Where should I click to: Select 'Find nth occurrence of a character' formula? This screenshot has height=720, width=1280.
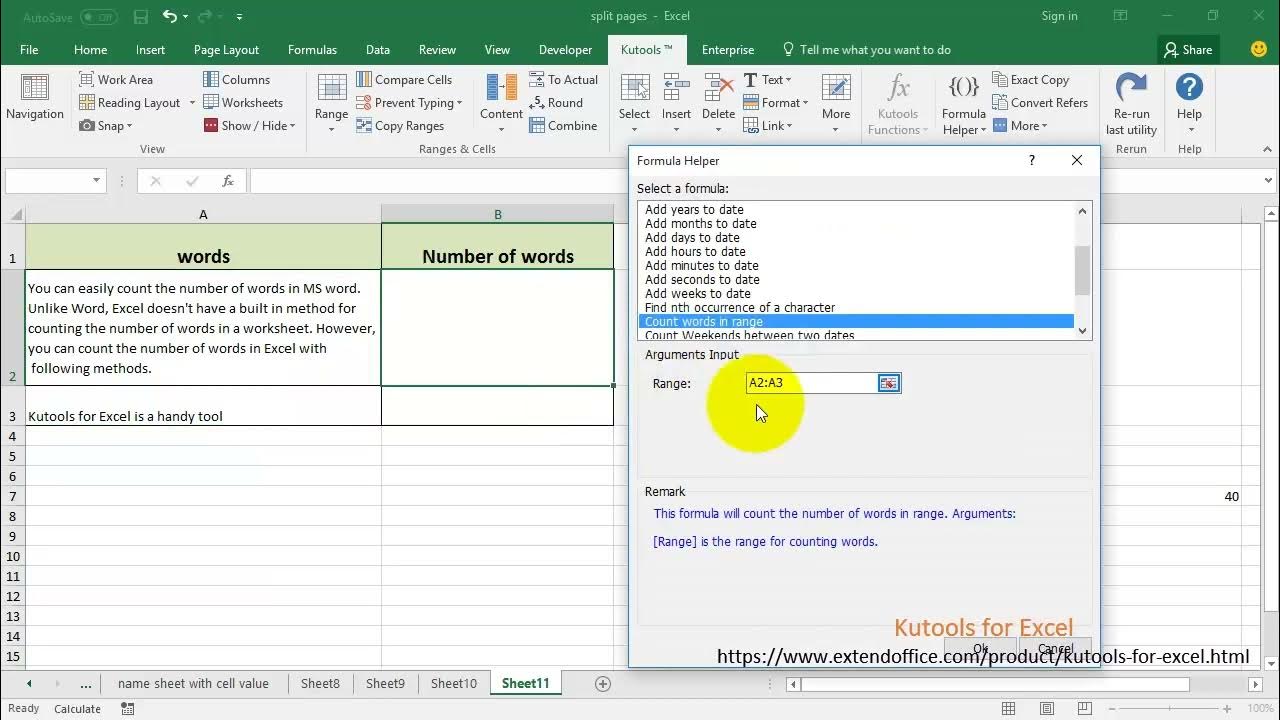pos(740,308)
